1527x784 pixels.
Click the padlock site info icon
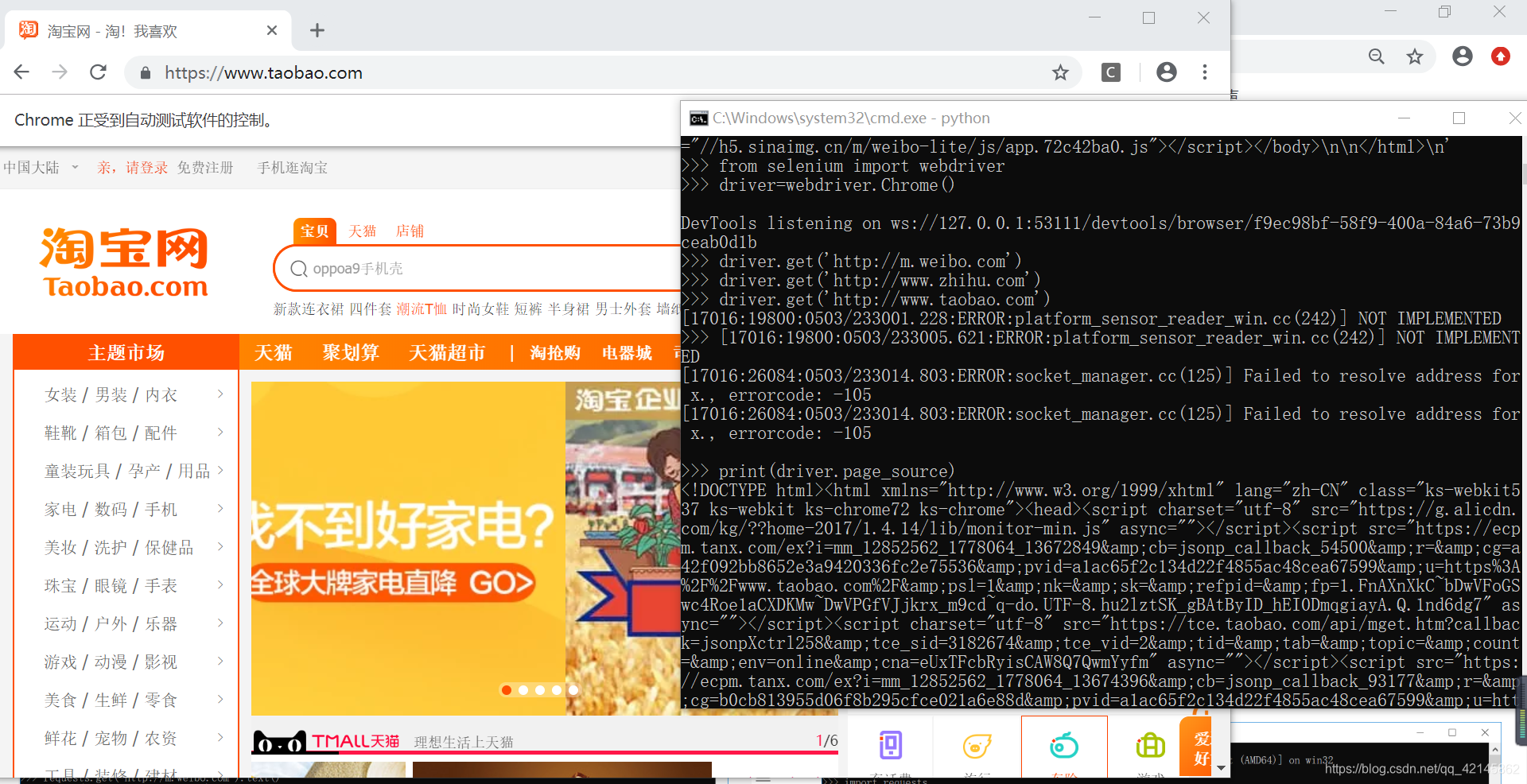145,73
